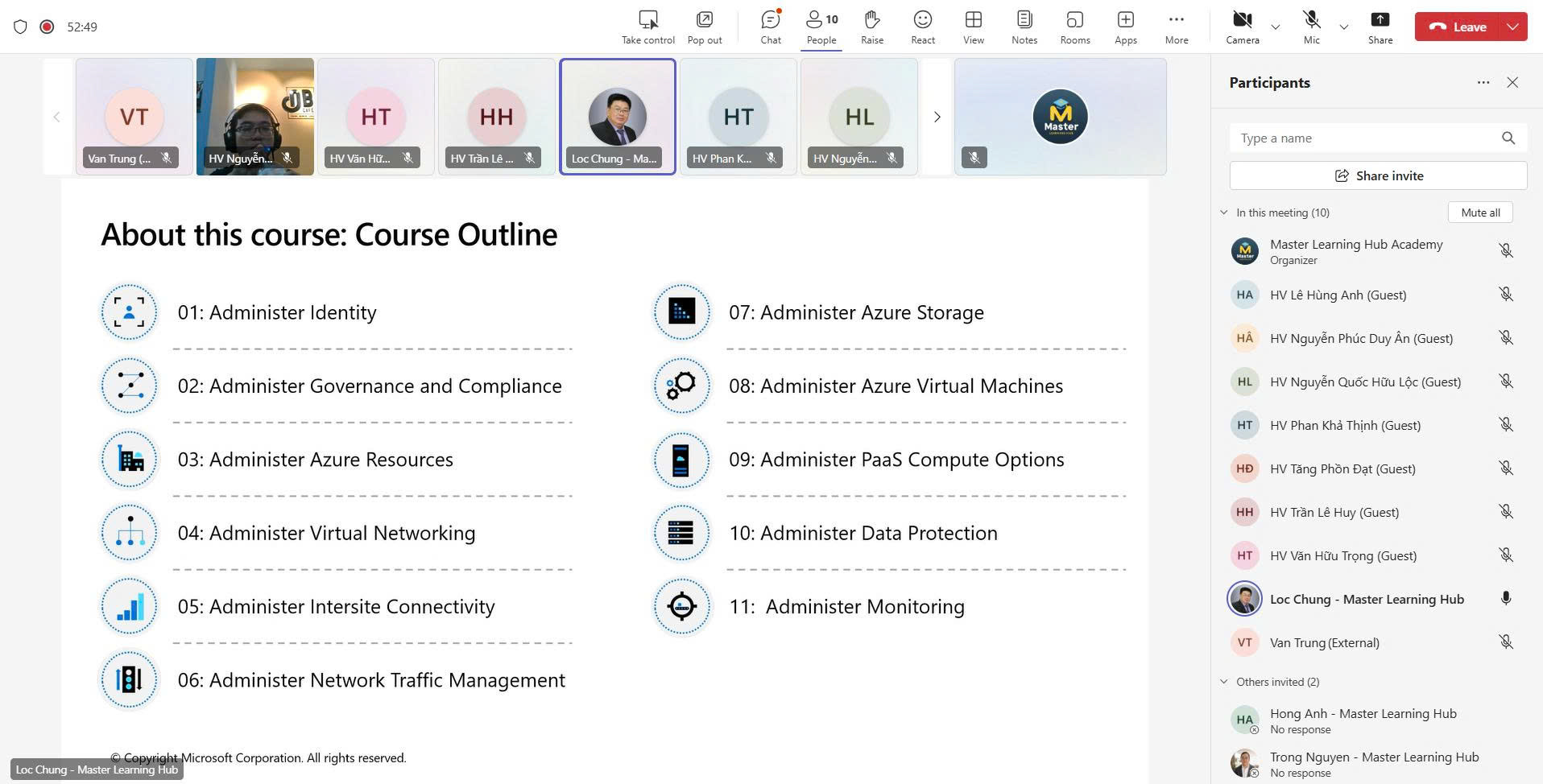This screenshot has height=784, width=1543.
Task: Click the Master Learning Hub Academy avatar
Action: [1245, 251]
